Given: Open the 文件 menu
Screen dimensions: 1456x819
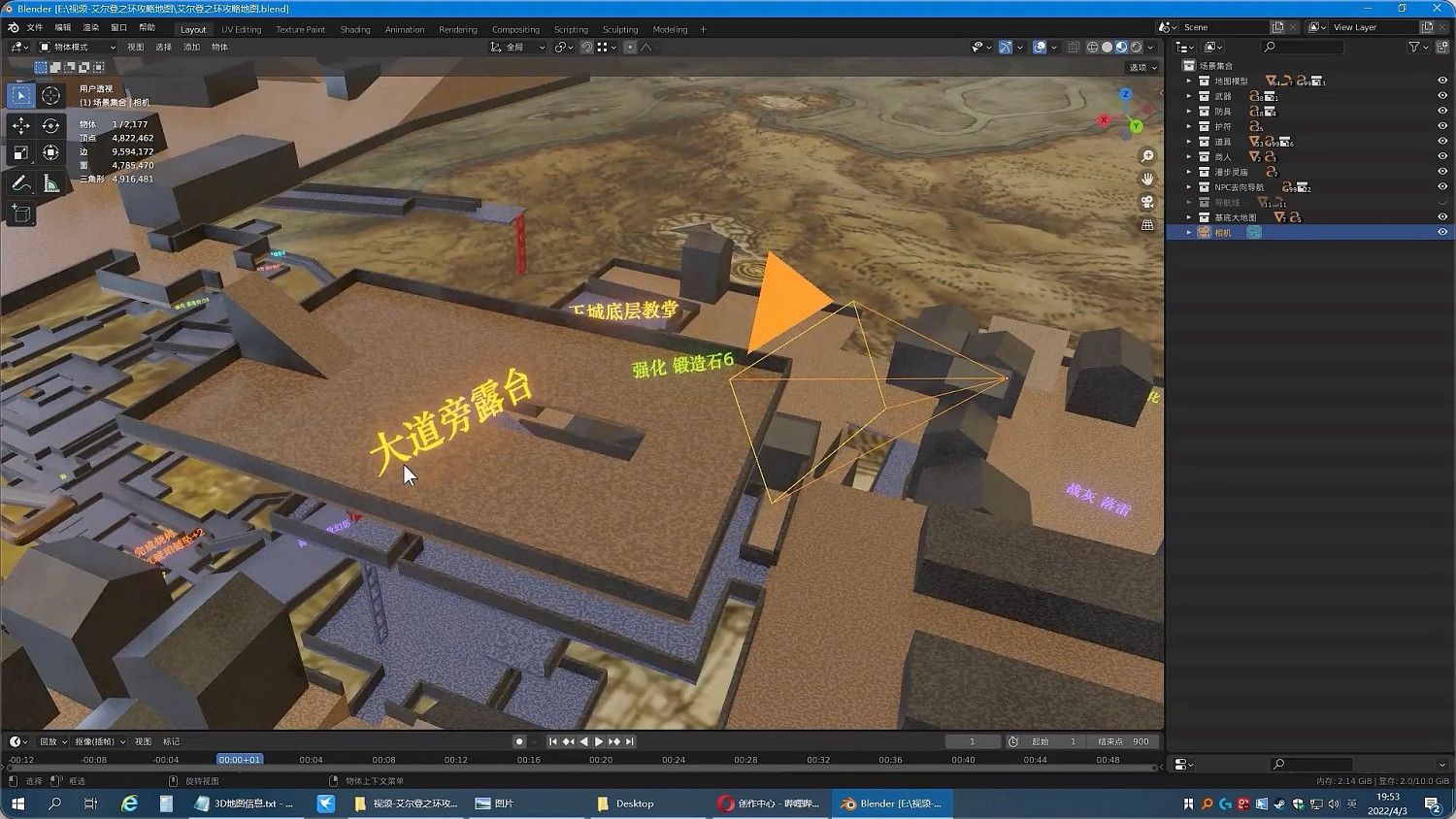Looking at the screenshot, I should coord(35,28).
